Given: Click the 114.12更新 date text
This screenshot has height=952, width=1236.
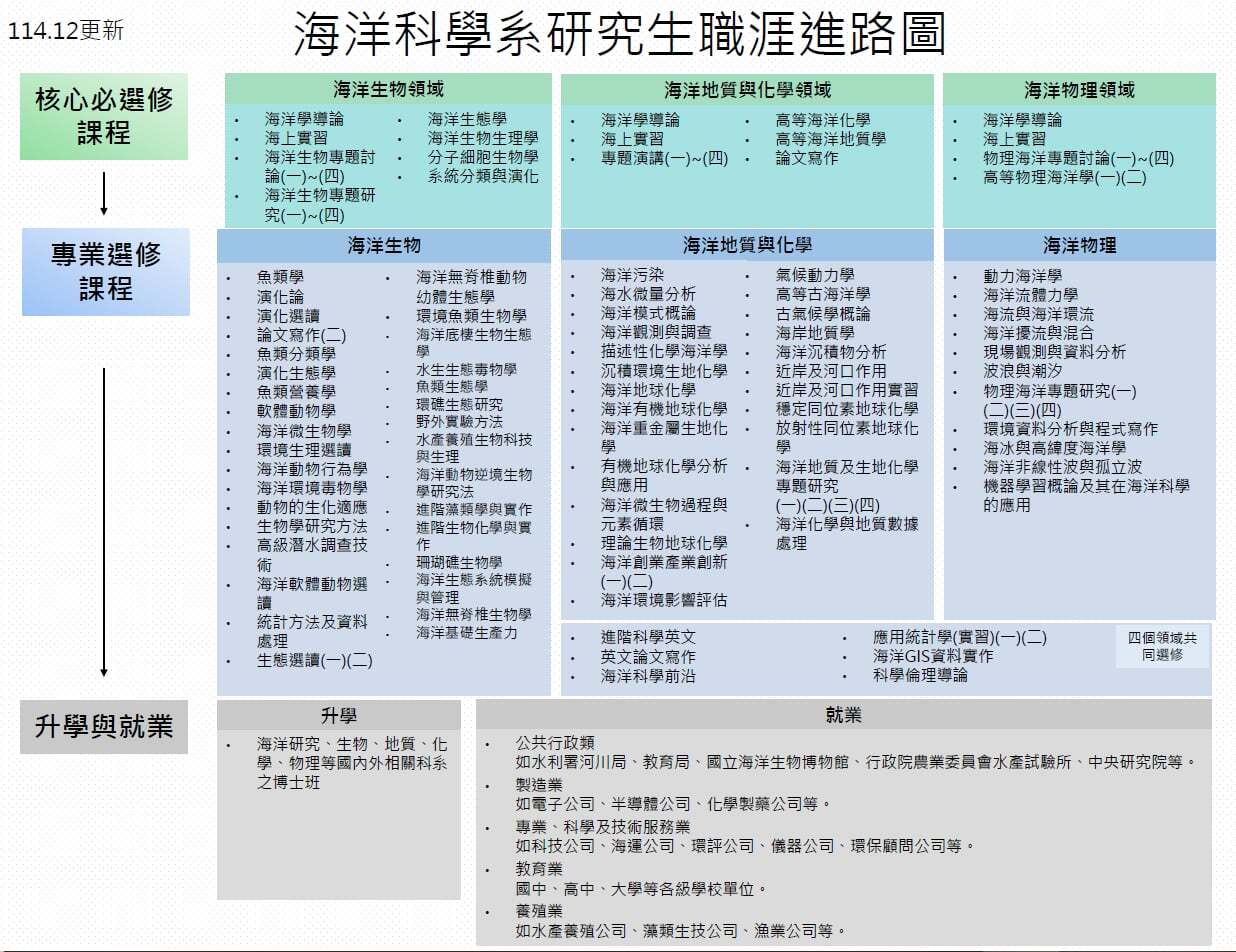Looking at the screenshot, I should click(66, 30).
